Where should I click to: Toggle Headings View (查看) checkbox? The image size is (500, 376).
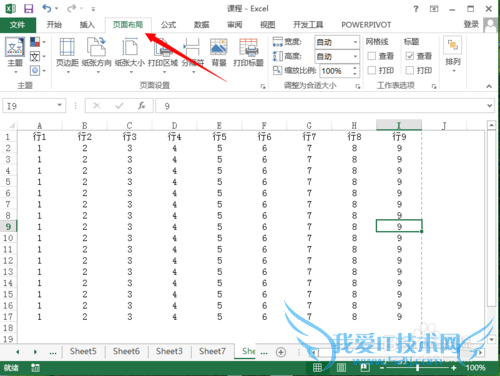410,56
